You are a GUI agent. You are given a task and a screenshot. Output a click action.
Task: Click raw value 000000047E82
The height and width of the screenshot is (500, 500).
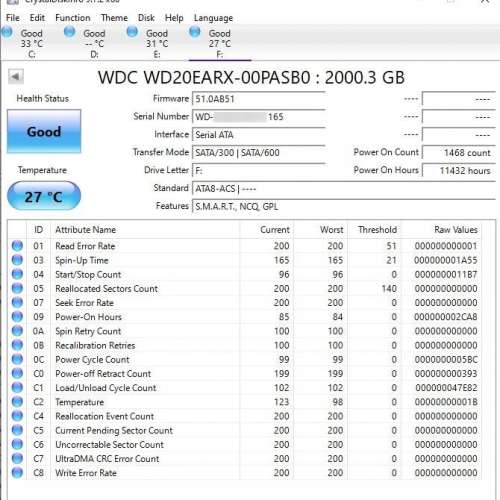click(447, 388)
